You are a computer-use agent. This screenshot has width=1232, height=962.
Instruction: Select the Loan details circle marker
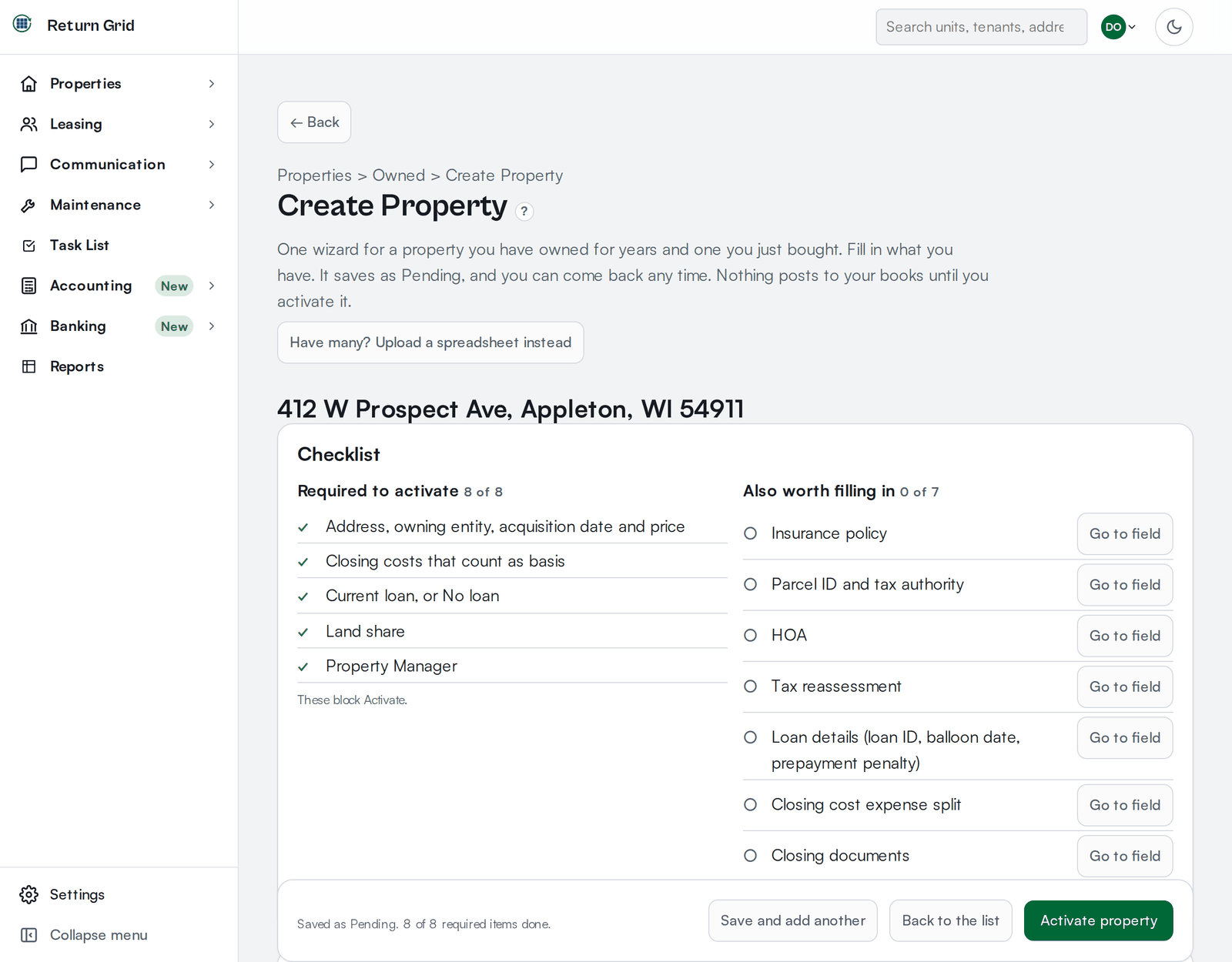click(x=751, y=737)
